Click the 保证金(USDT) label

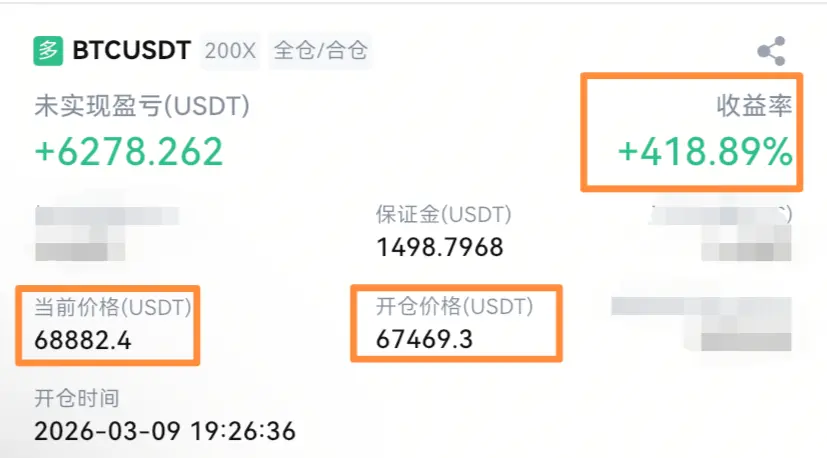click(444, 215)
